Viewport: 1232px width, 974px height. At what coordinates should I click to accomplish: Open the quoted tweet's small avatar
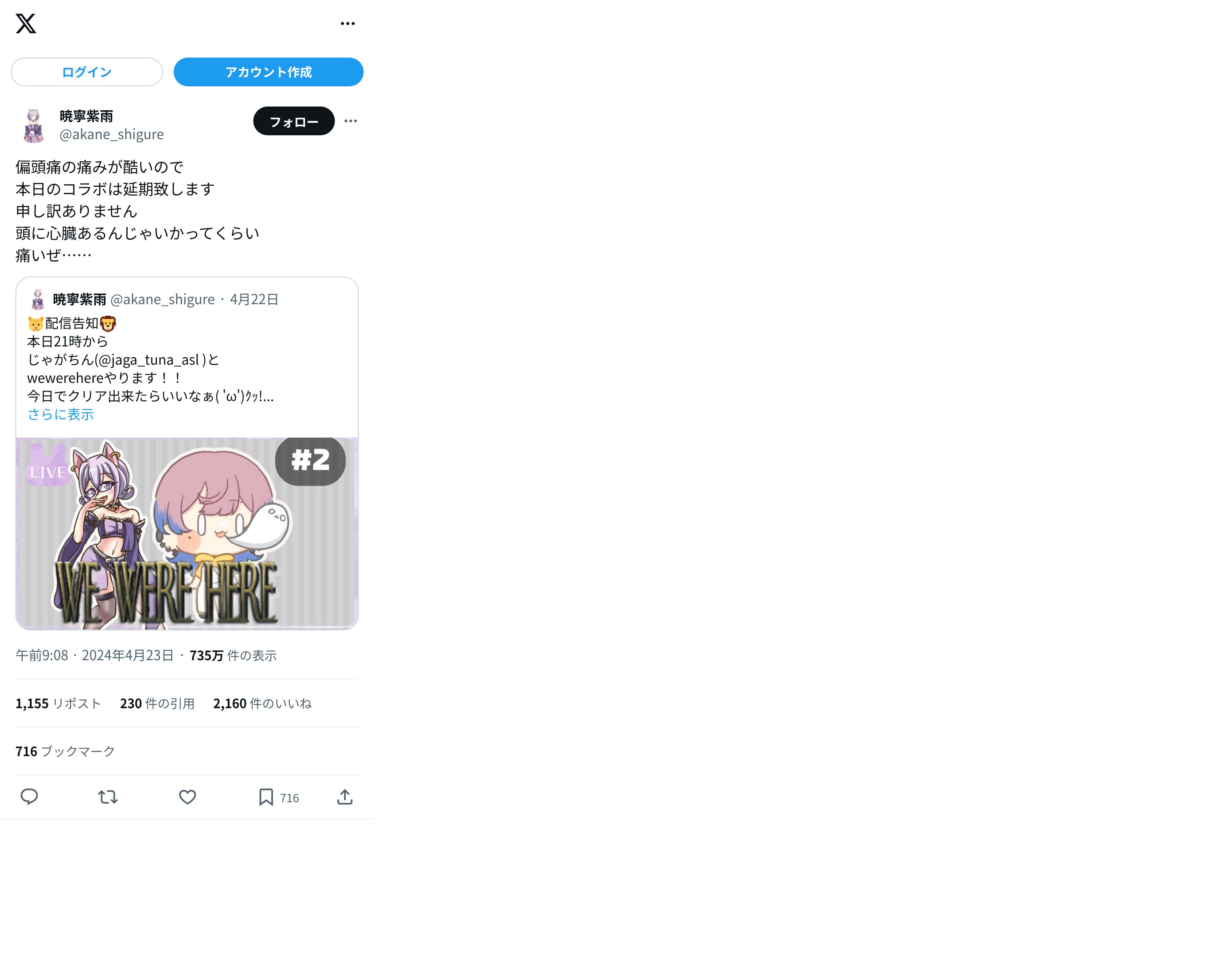pyautogui.click(x=38, y=299)
